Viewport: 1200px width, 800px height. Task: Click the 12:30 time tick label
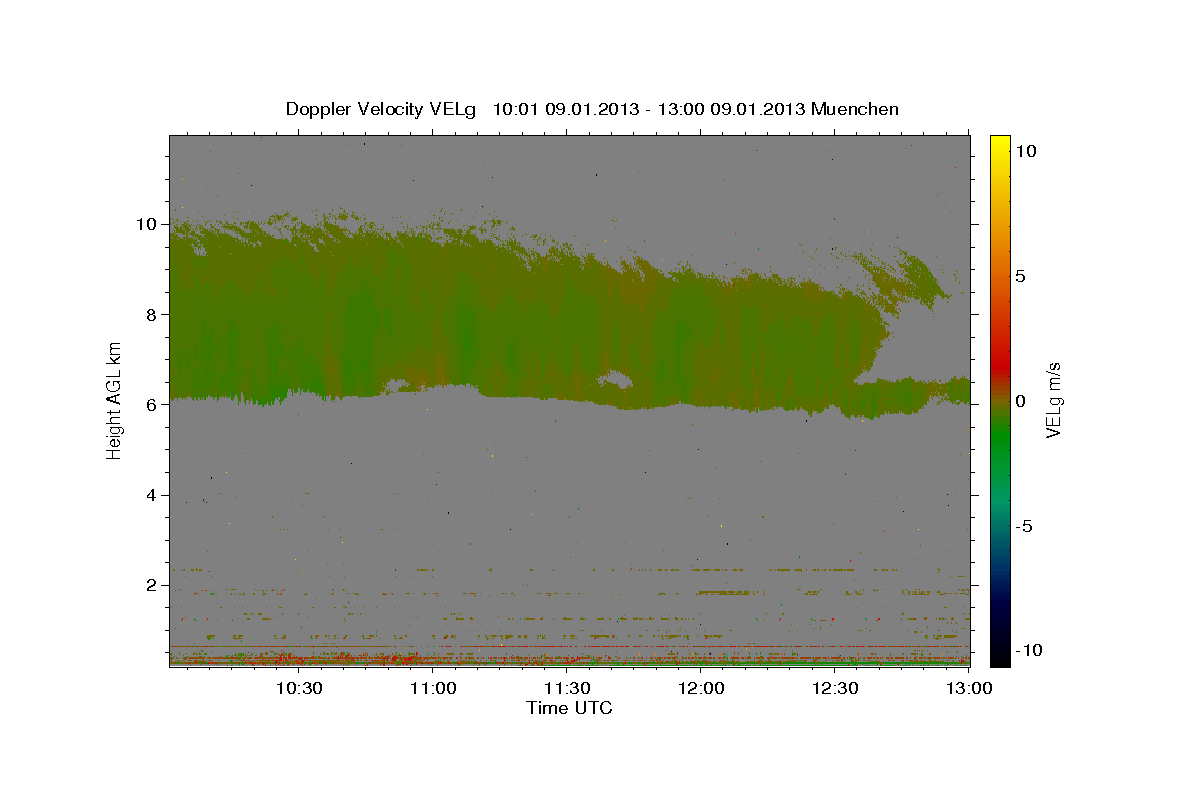tap(835, 688)
